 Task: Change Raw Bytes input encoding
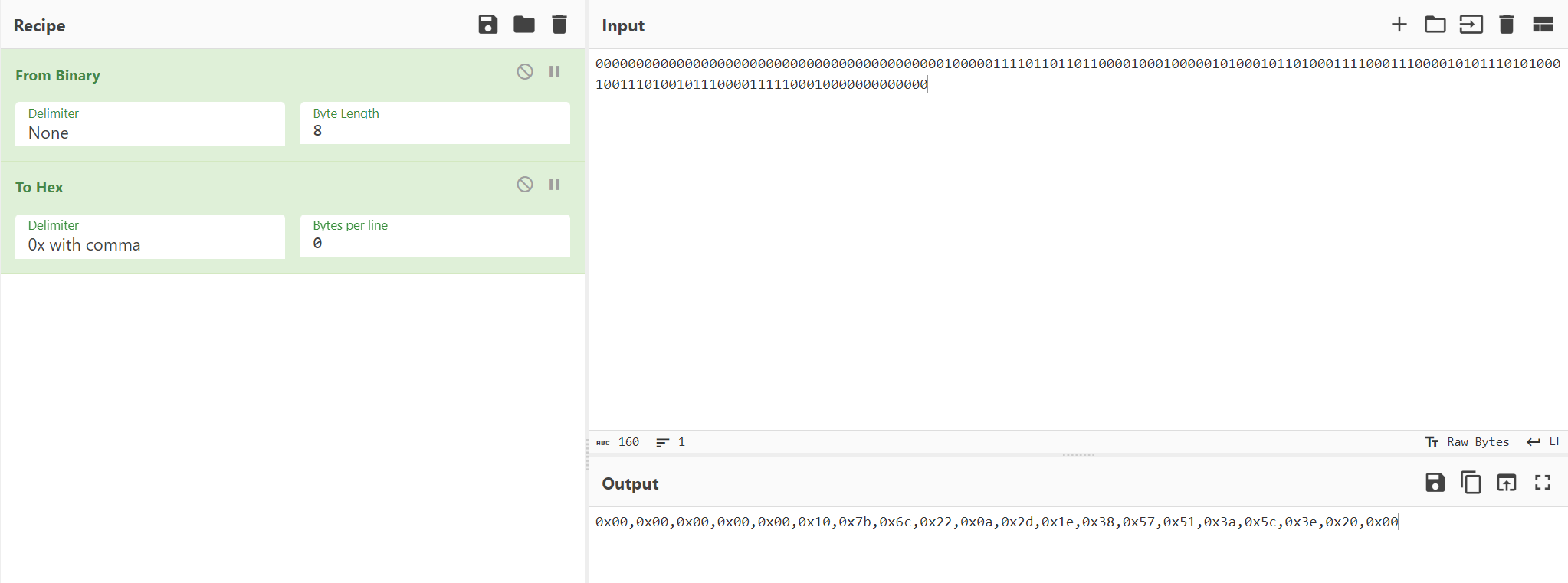click(1467, 442)
